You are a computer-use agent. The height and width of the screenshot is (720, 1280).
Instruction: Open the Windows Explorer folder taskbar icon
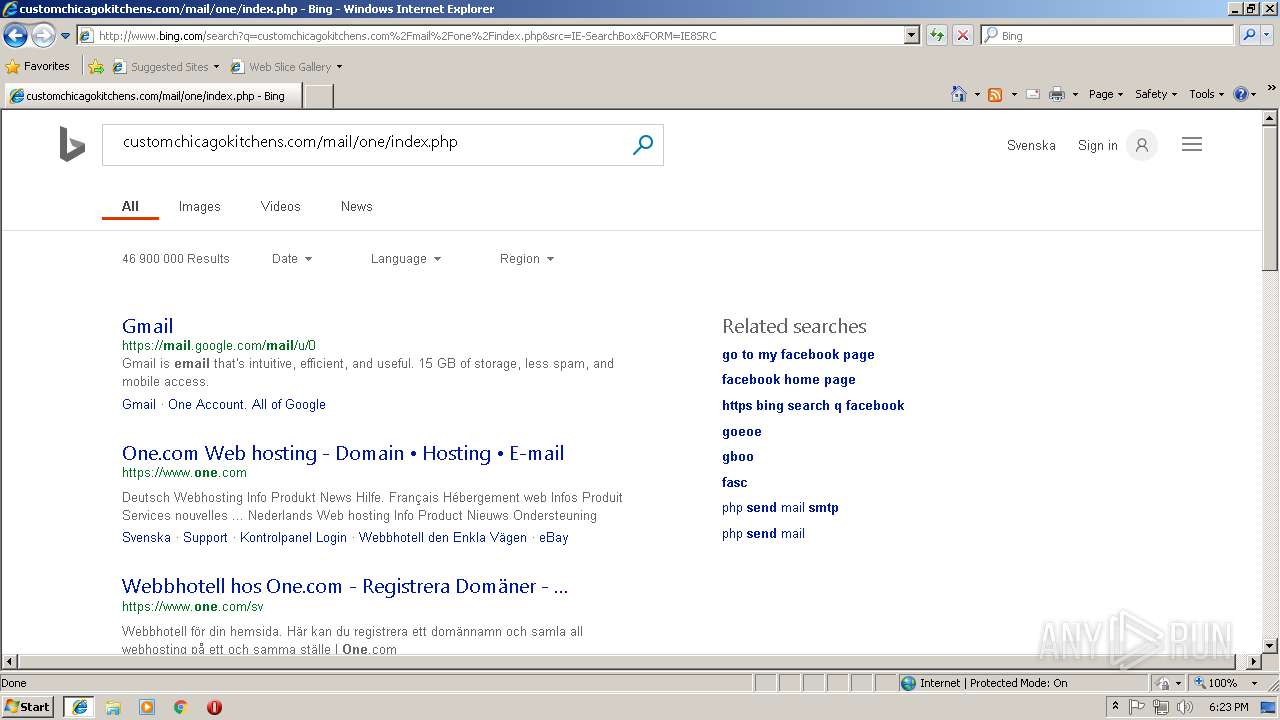113,707
